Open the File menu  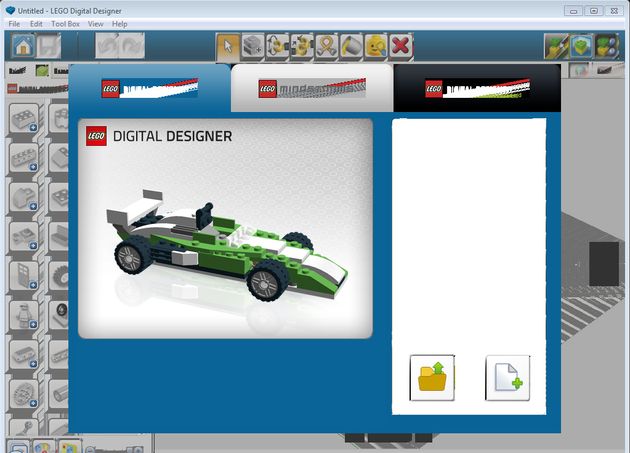14,24
